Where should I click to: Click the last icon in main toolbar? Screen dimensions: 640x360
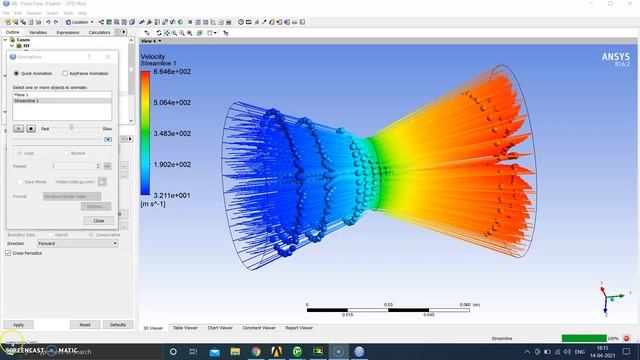point(302,22)
